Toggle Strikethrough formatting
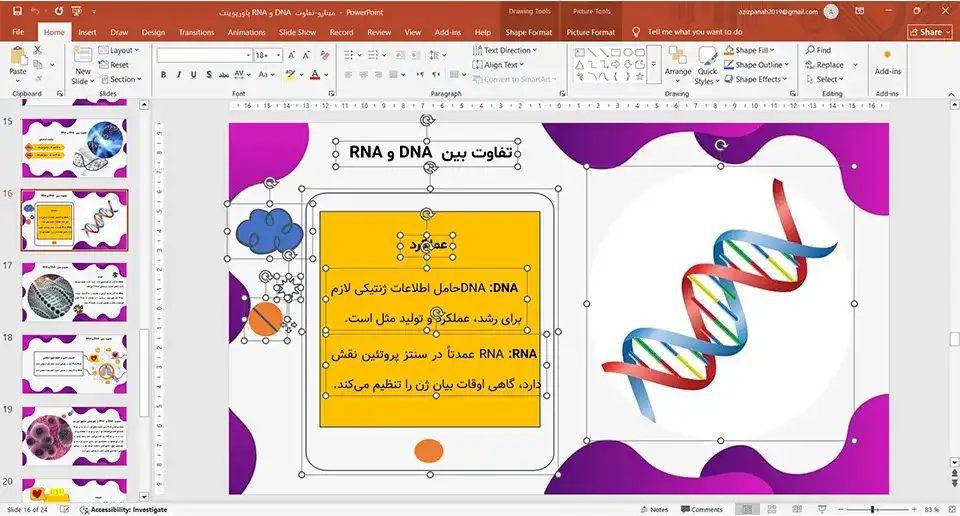960x516 pixels. [x=223, y=75]
